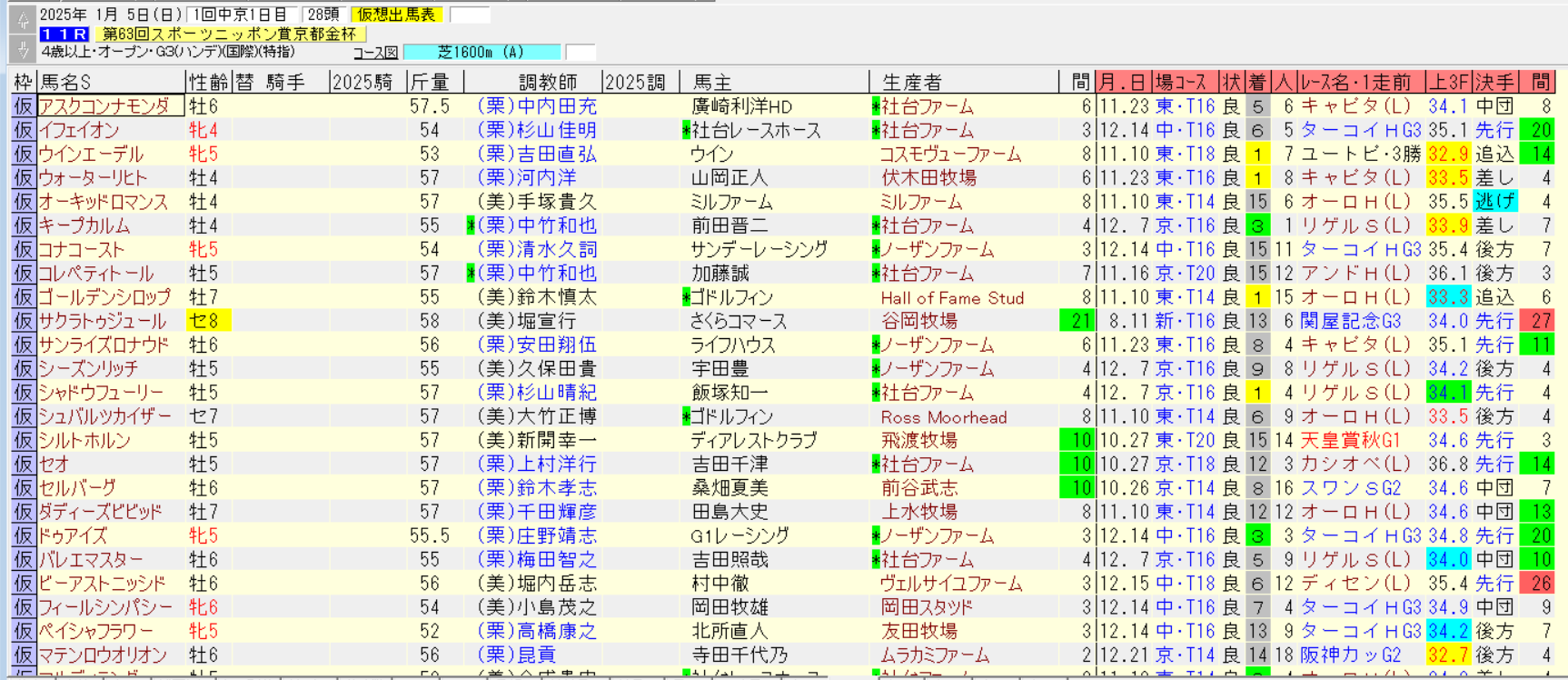Sort by 上3F column header
The image size is (1568, 680).
point(1447,82)
